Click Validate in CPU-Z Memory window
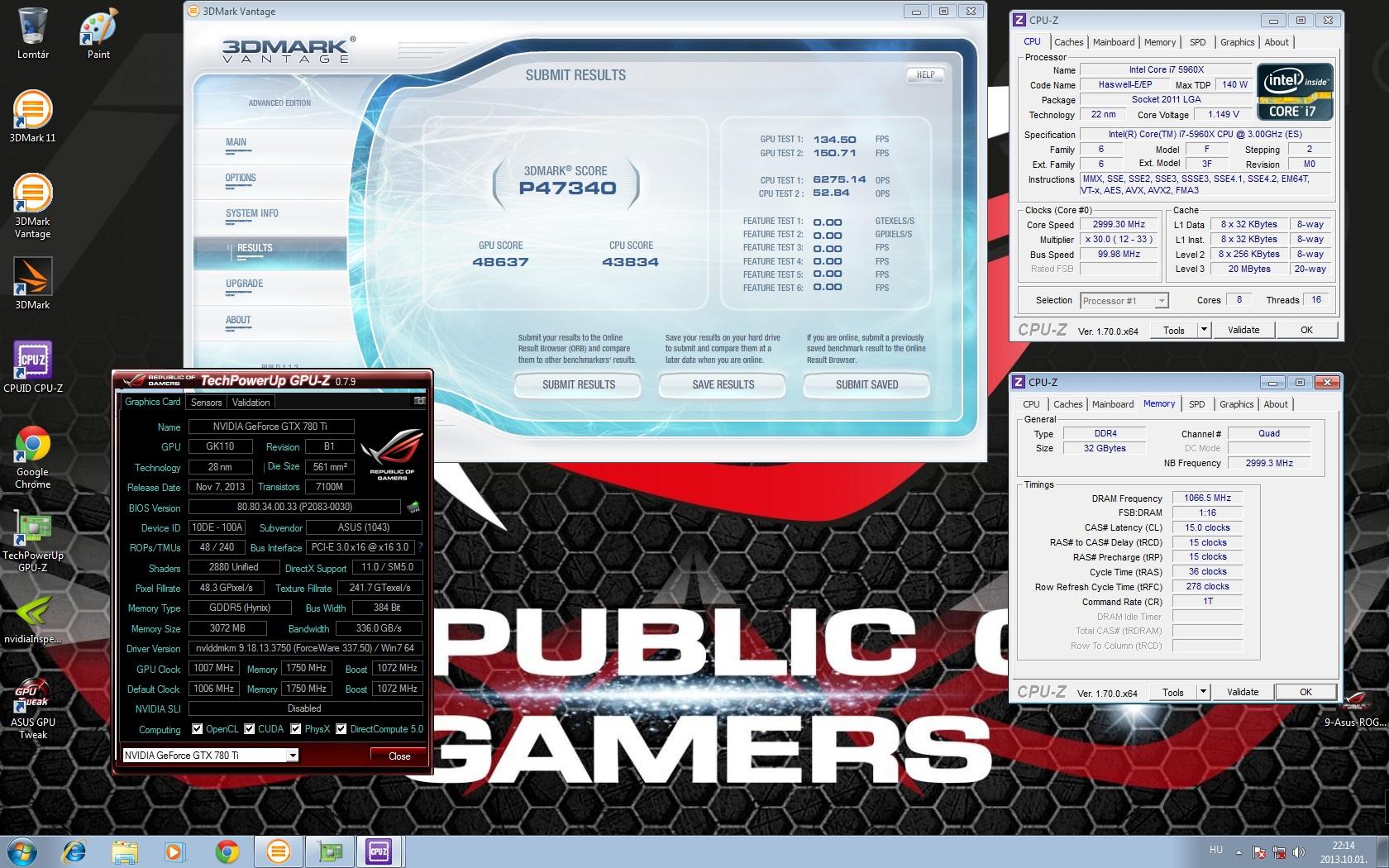This screenshot has width=1389, height=868. 1242,692
